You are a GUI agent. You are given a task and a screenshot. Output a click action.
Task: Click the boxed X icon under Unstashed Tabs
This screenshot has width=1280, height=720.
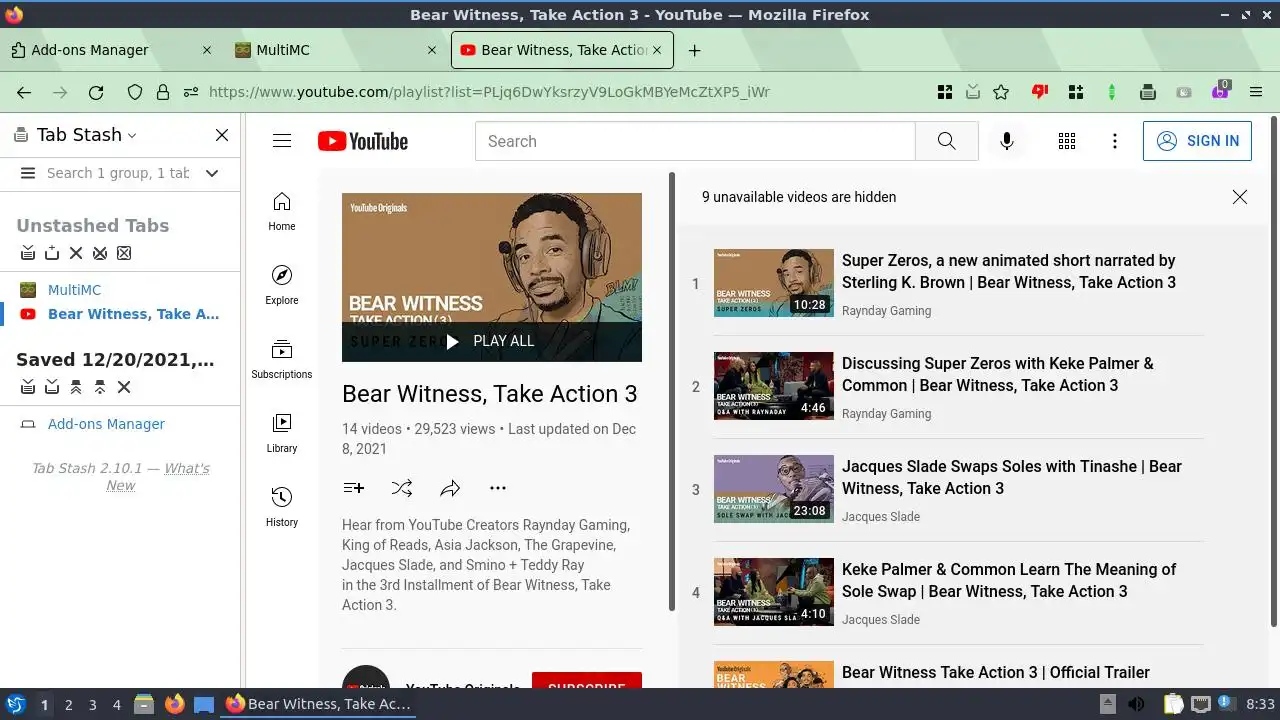124,253
